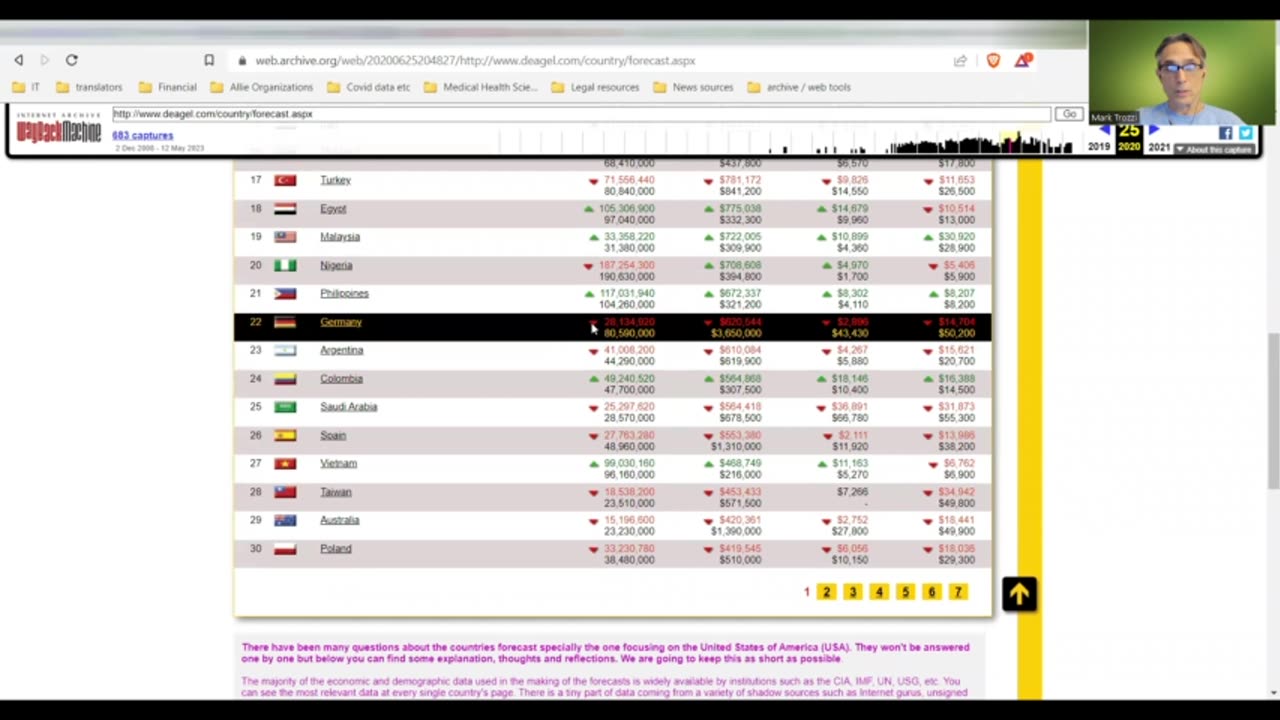This screenshot has width=1280, height=720.
Task: Reload the page with the refresh icon
Action: click(x=71, y=60)
